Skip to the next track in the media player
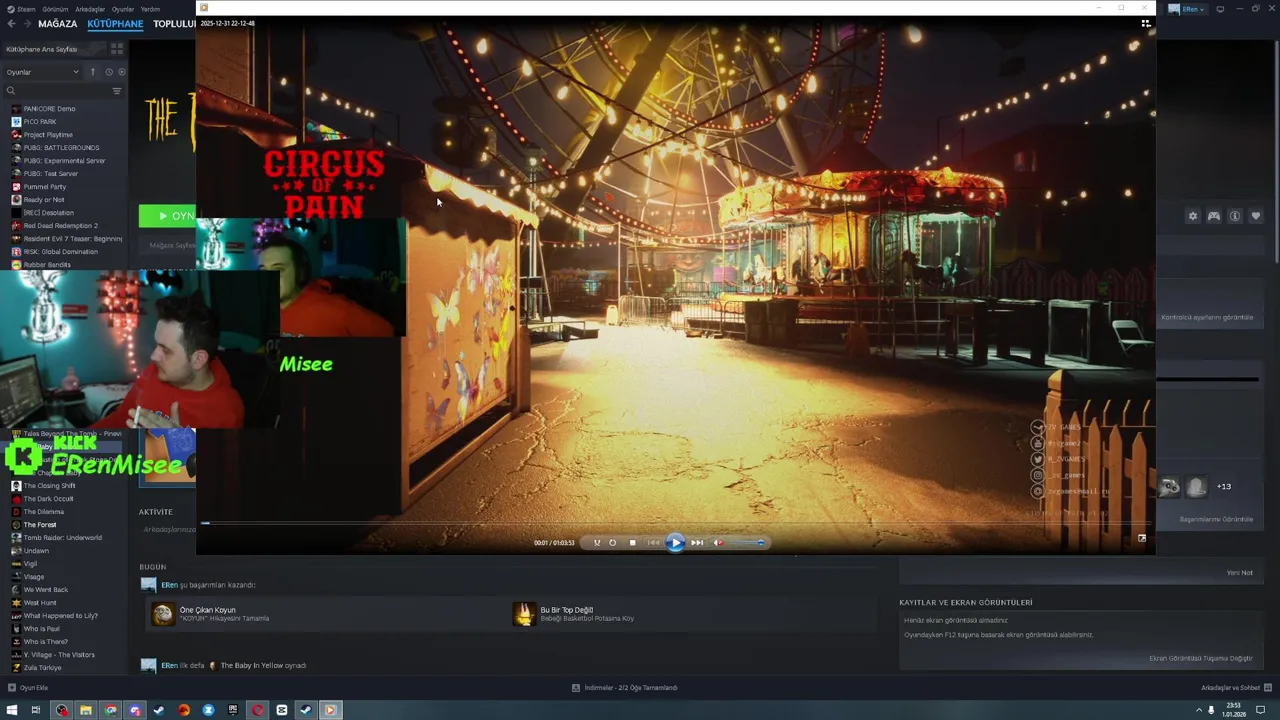This screenshot has width=1280, height=720. (x=697, y=542)
